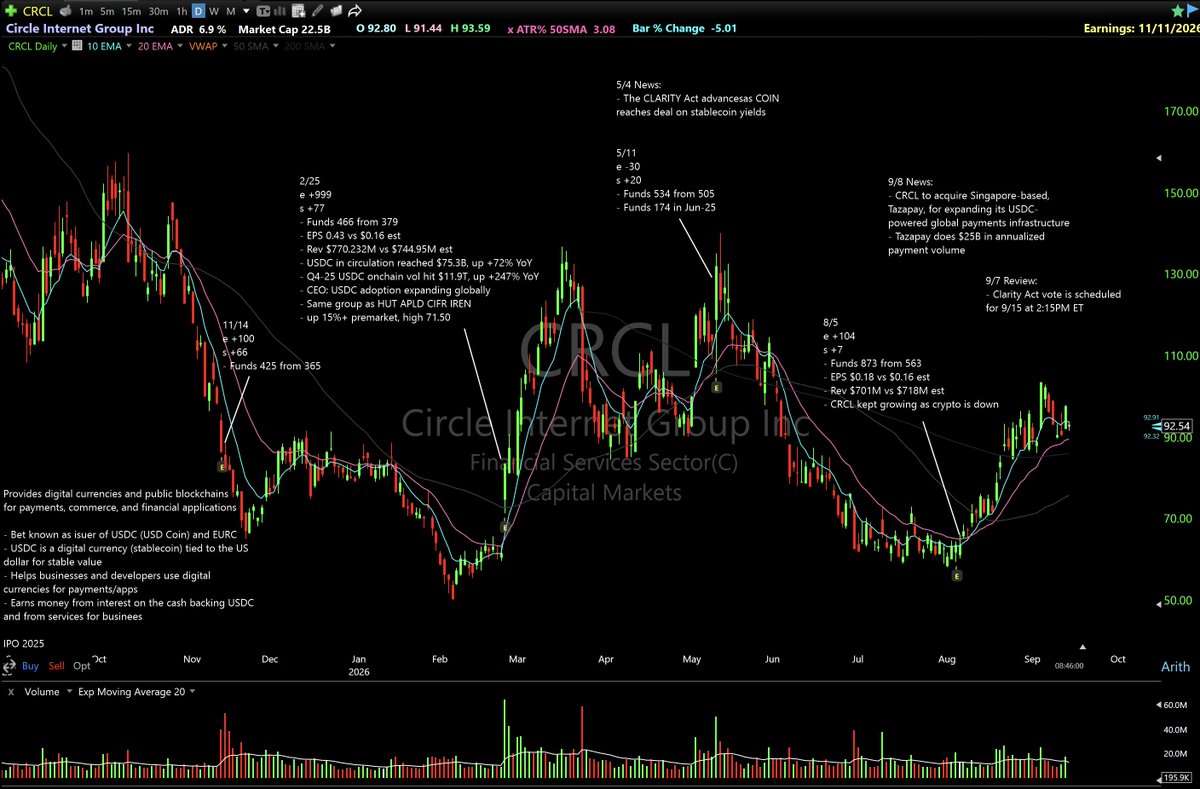Open the CRCL Daily dropdown

pos(64,46)
